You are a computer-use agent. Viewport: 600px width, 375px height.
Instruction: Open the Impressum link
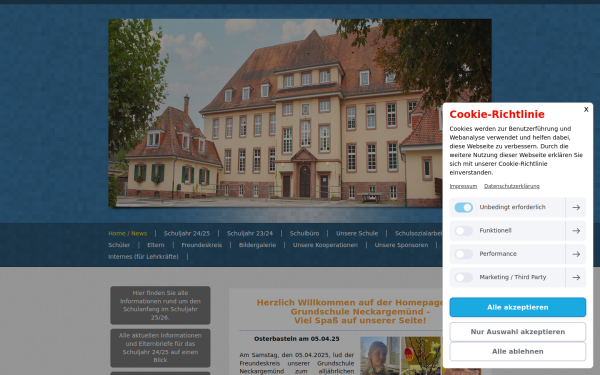tap(463, 186)
